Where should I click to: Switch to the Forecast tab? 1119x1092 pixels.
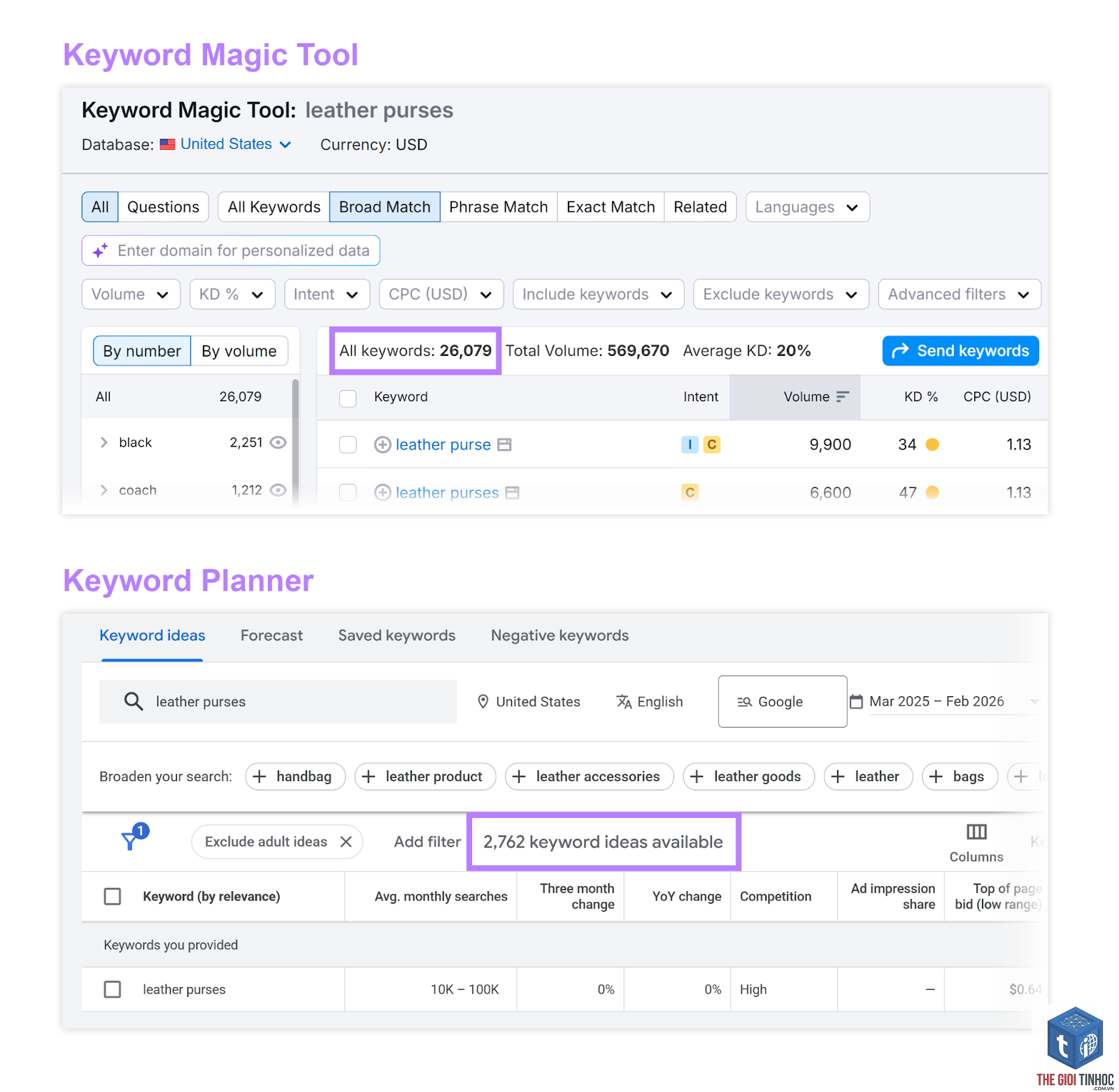pyautogui.click(x=271, y=635)
